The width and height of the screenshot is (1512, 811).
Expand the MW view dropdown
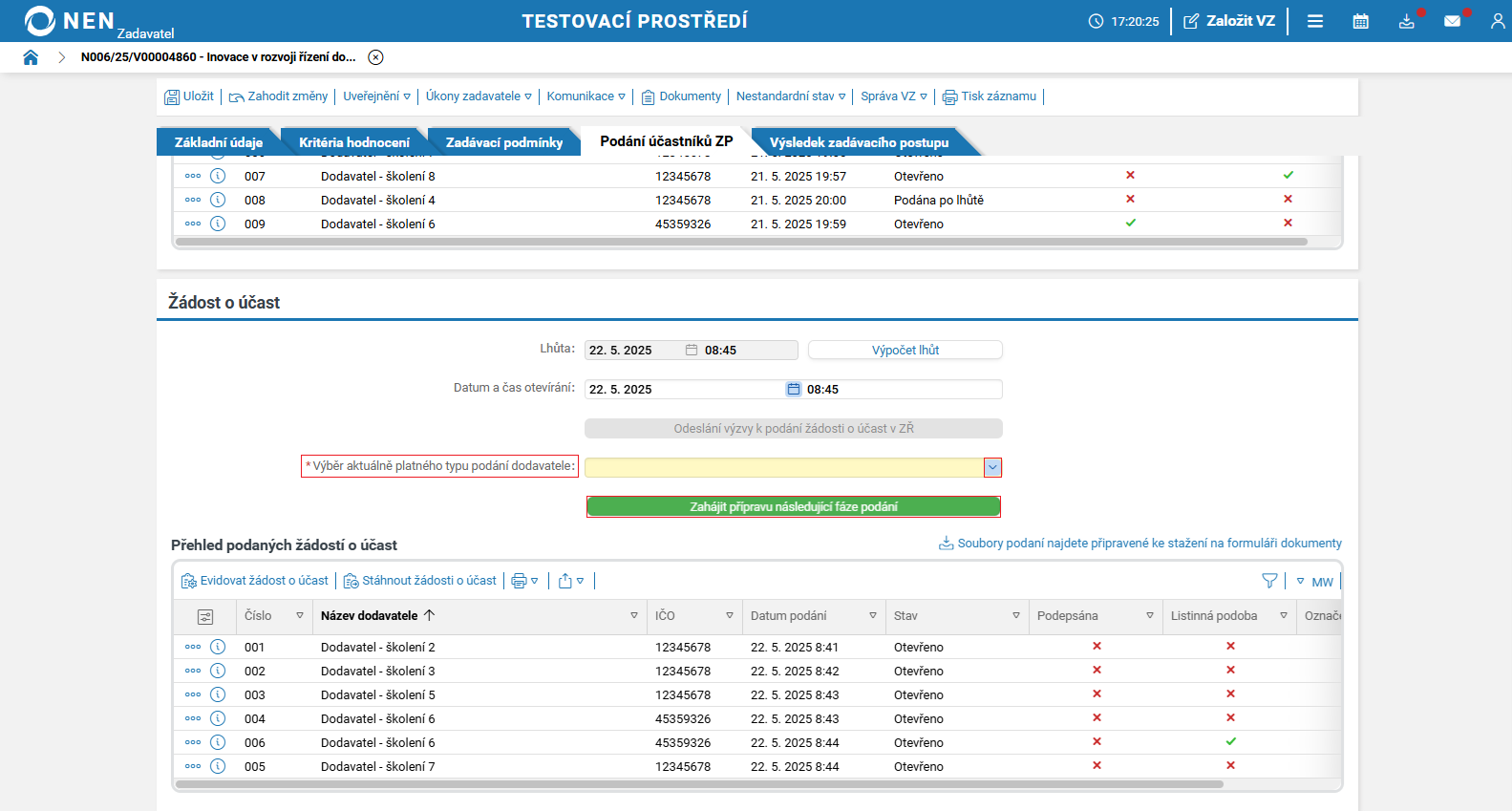1314,582
